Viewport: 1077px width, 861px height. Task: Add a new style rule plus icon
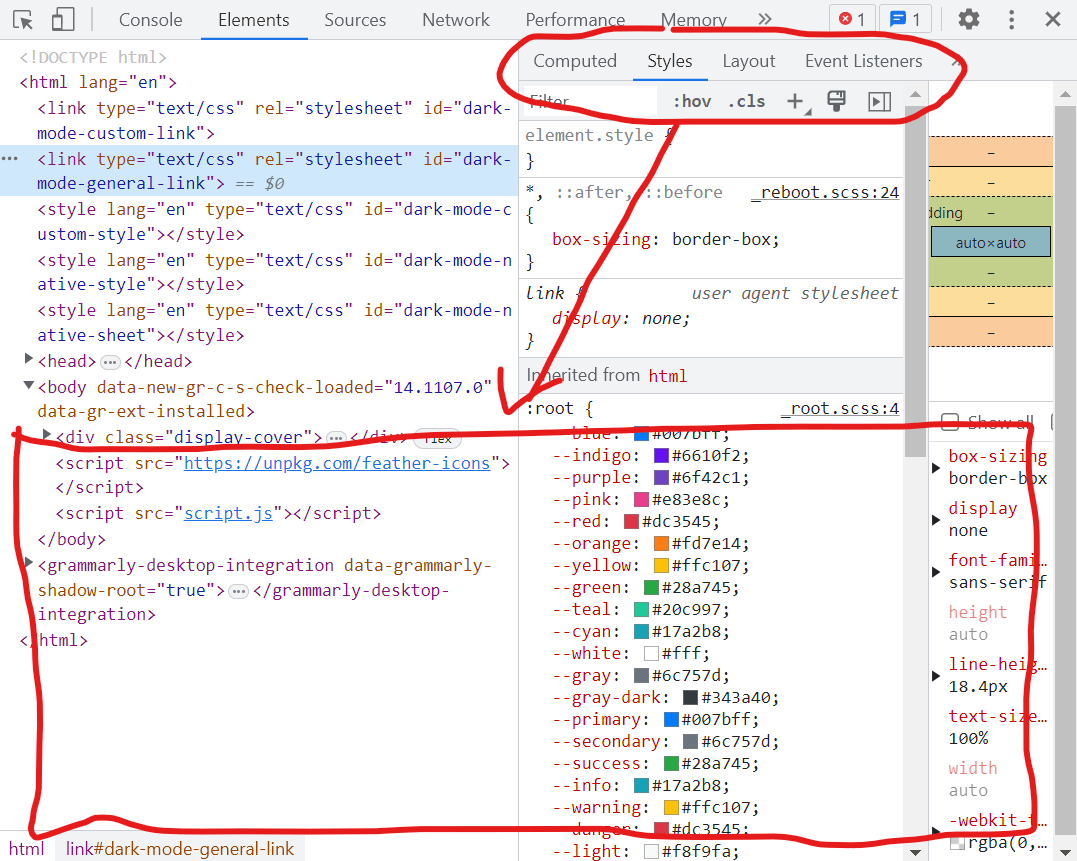click(795, 102)
